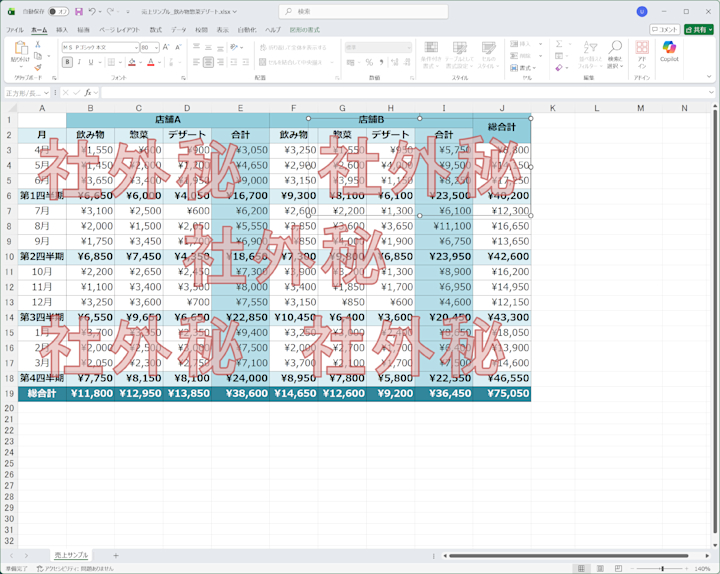Click the Cut scissors icon

38,44
